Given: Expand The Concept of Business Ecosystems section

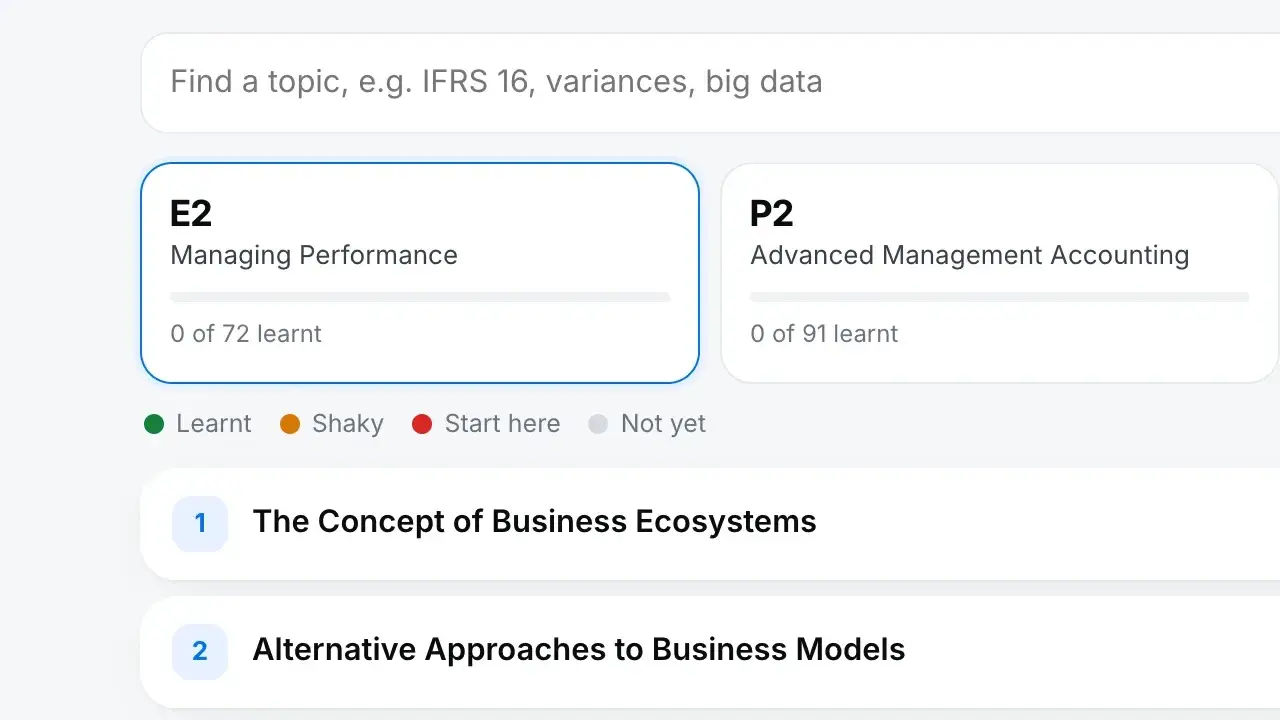Looking at the screenshot, I should click(x=710, y=523).
